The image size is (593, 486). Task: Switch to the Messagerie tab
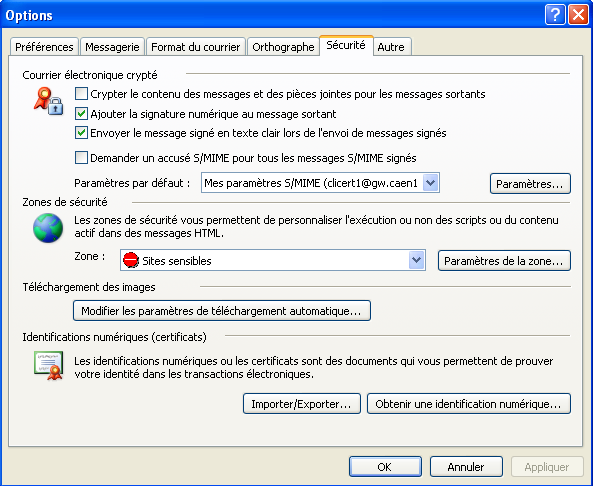tap(112, 47)
